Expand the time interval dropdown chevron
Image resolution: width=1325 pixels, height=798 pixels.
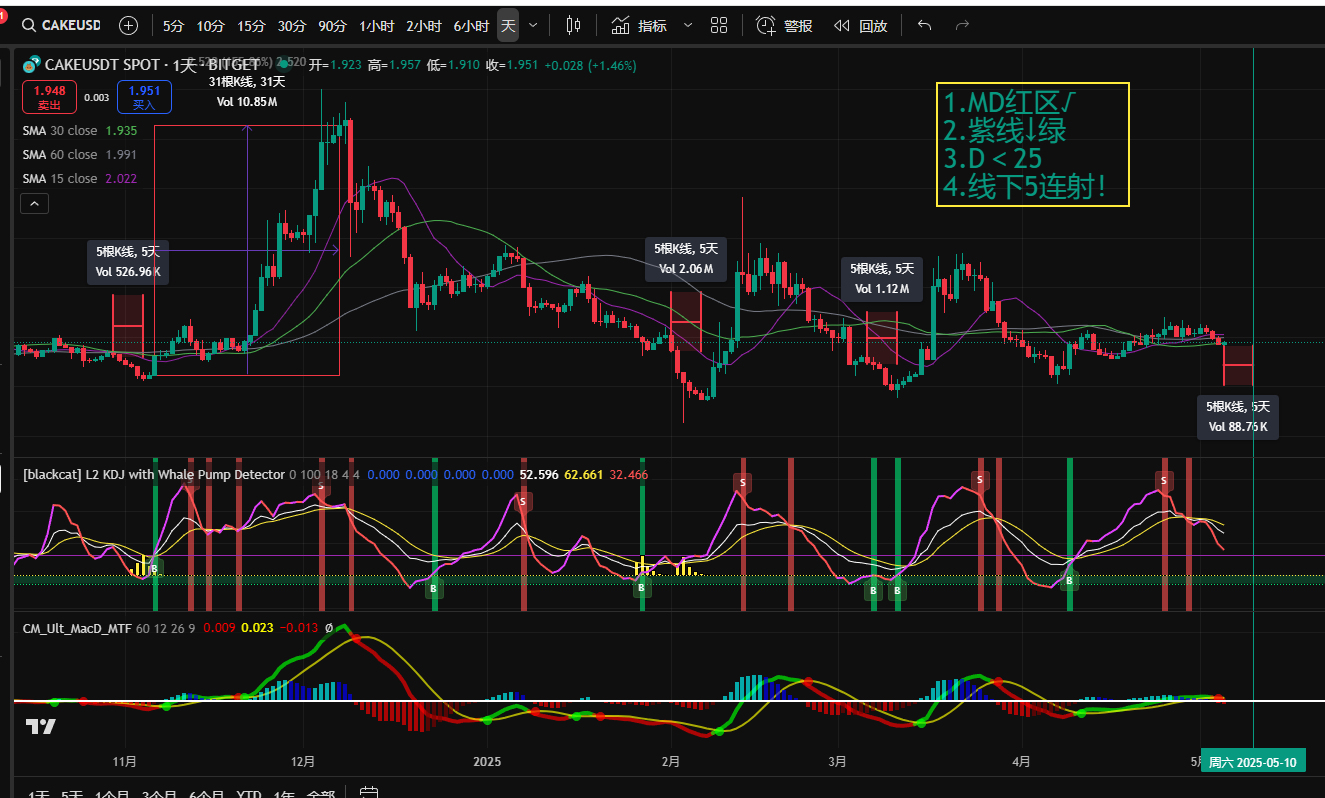pyautogui.click(x=532, y=25)
